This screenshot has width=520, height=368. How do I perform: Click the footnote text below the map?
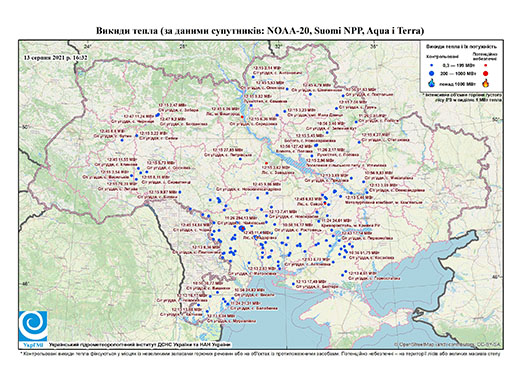point(260,353)
